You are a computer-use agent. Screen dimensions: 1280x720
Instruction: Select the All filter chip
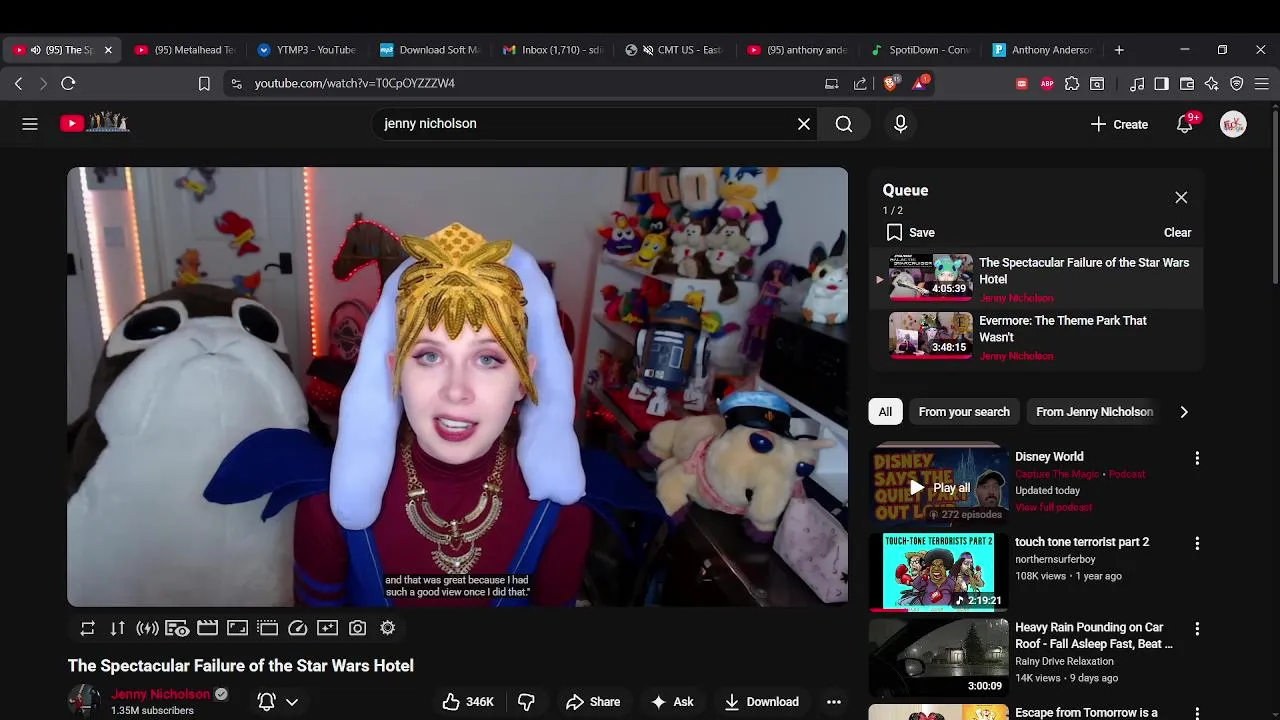pos(885,412)
